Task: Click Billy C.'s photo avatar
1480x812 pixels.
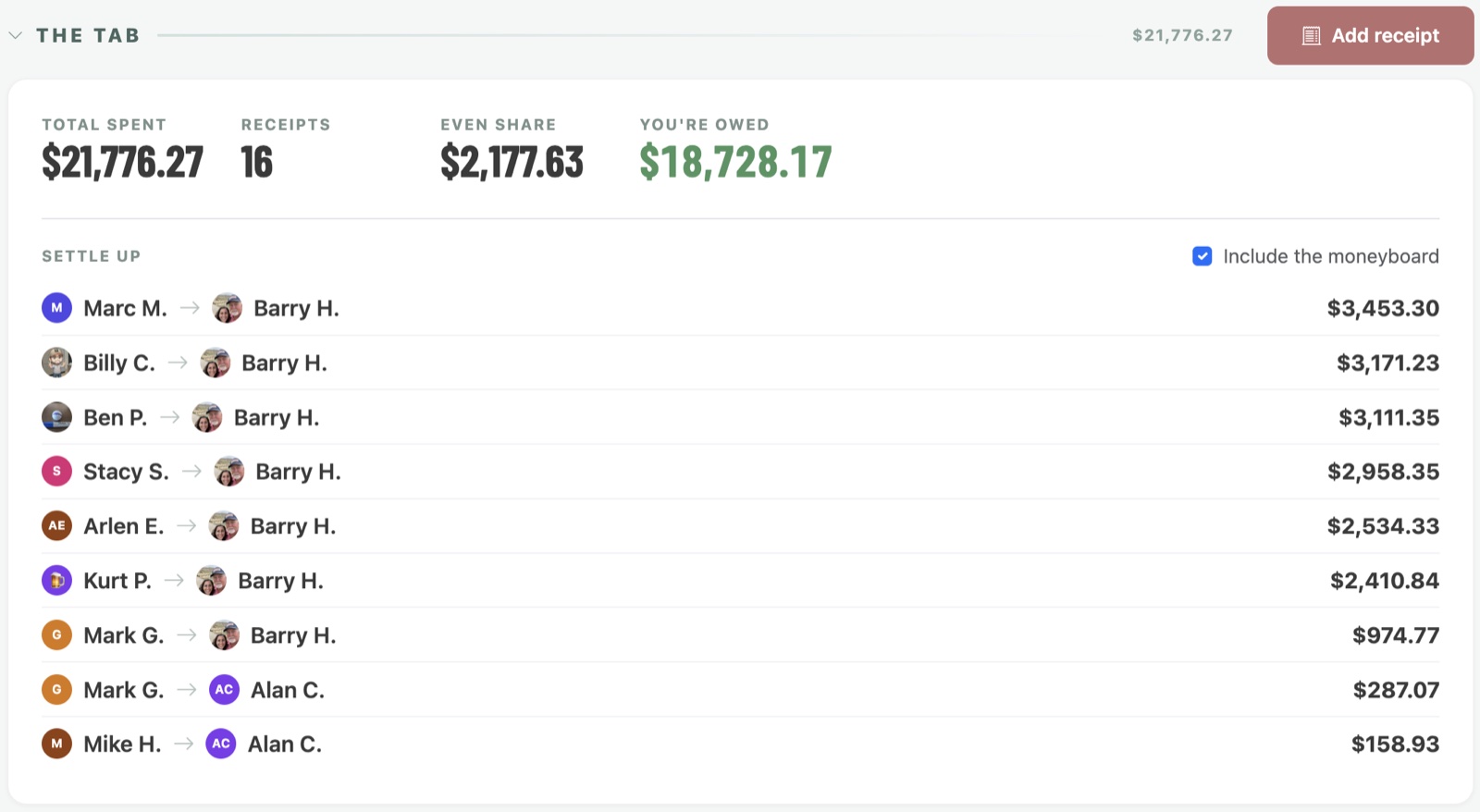Action: click(x=56, y=363)
